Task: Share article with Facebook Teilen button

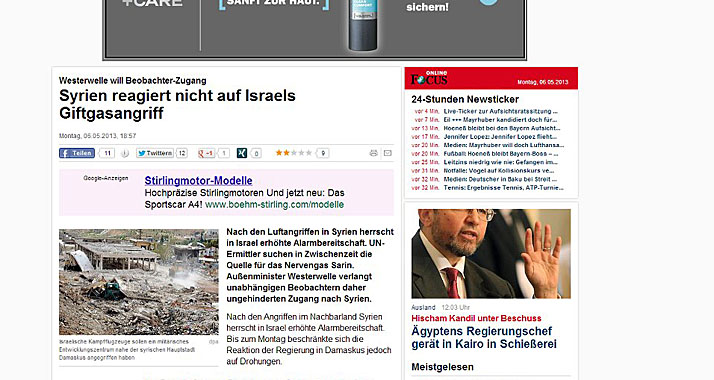Action: (77, 153)
